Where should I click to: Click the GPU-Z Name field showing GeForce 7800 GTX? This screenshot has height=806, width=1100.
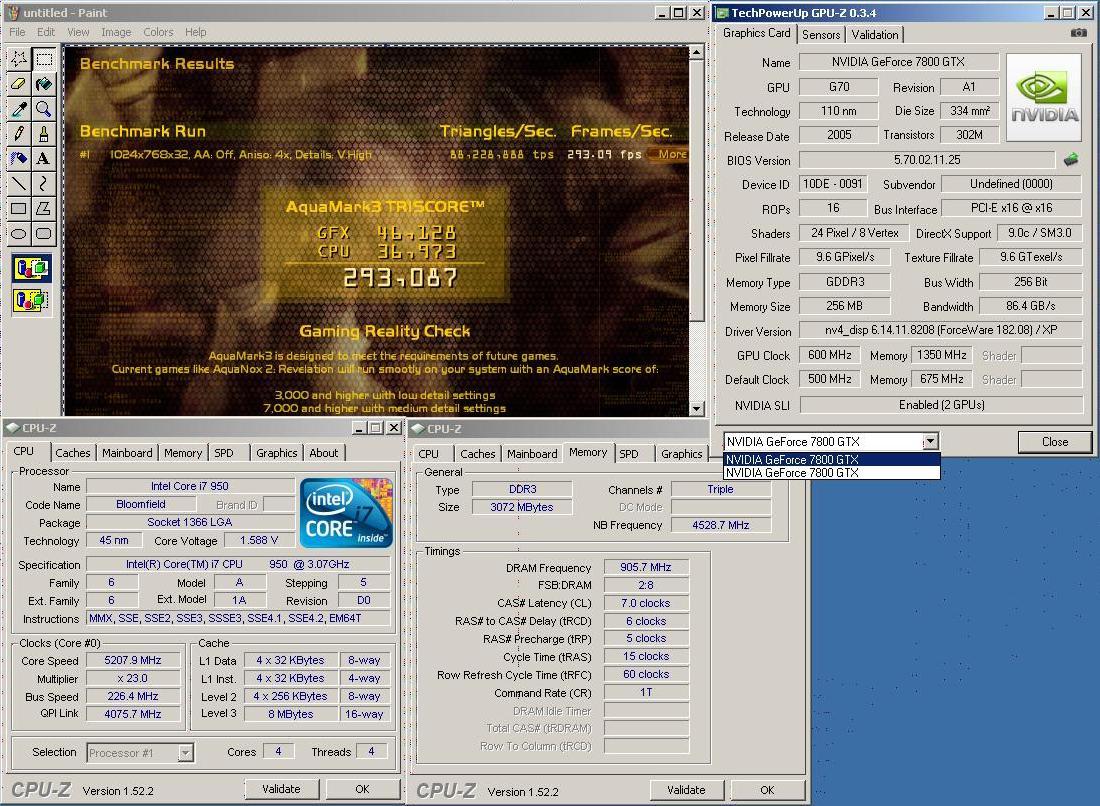pyautogui.click(x=898, y=62)
